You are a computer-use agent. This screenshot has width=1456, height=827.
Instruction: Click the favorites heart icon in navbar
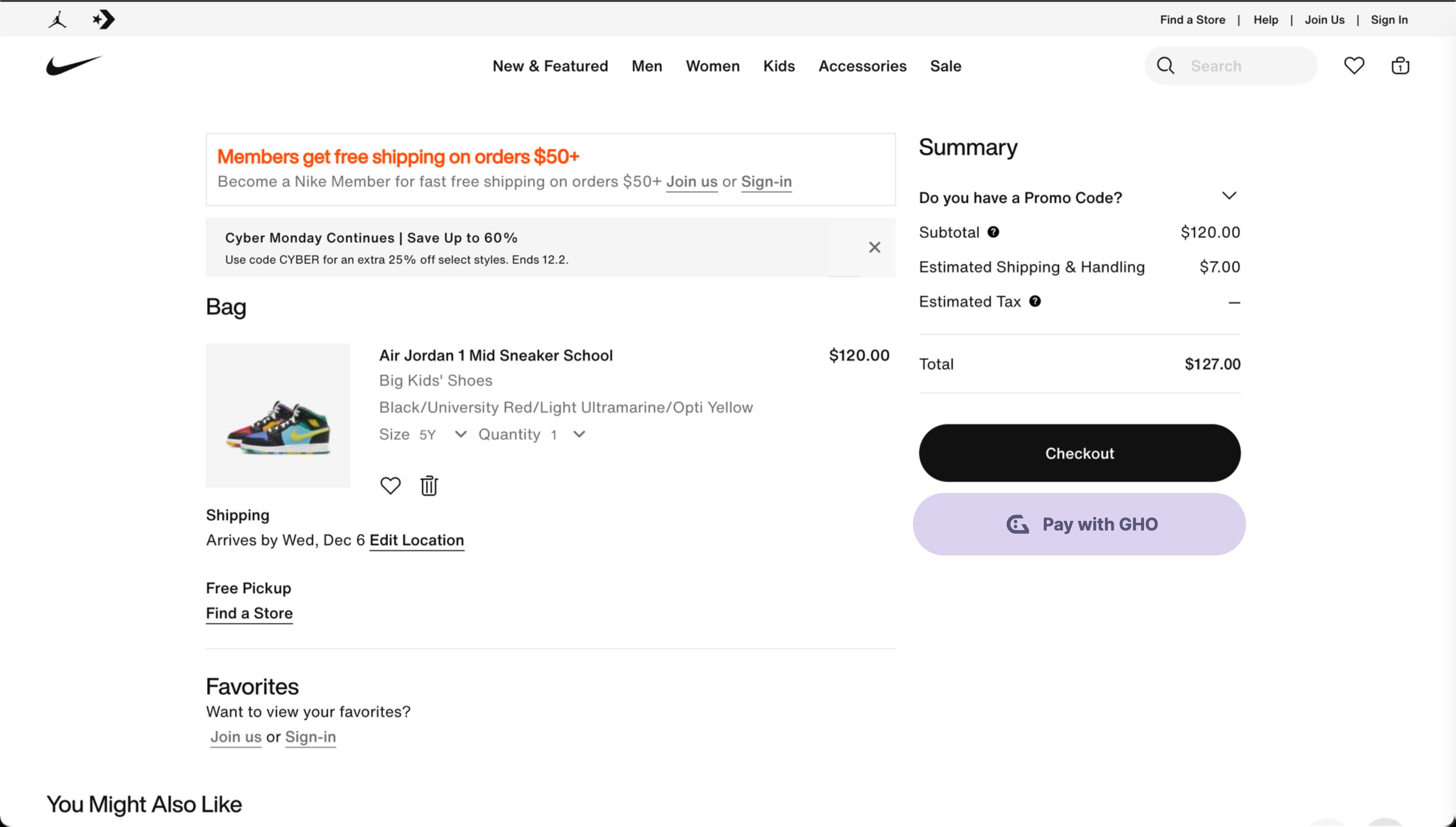[x=1353, y=65]
